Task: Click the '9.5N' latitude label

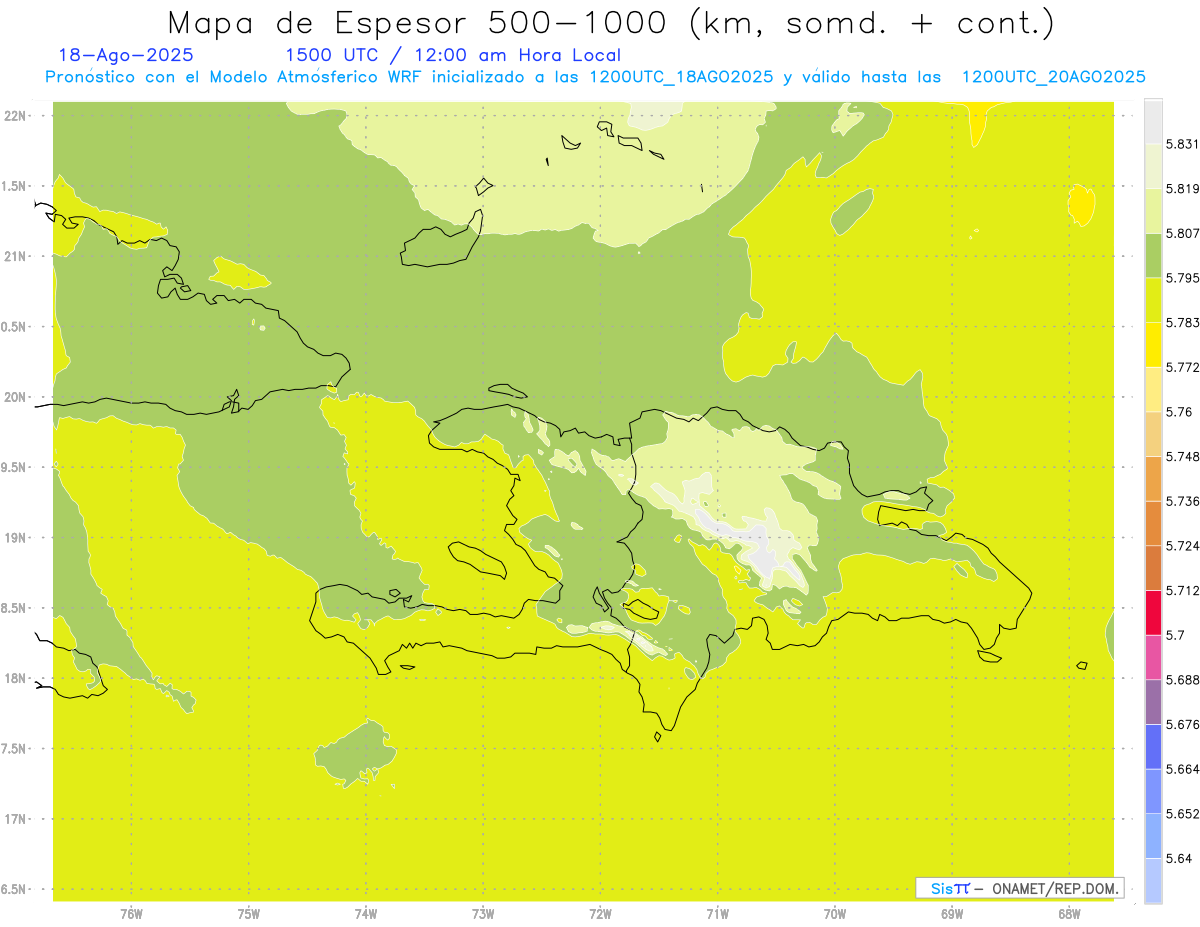Action: point(14,468)
